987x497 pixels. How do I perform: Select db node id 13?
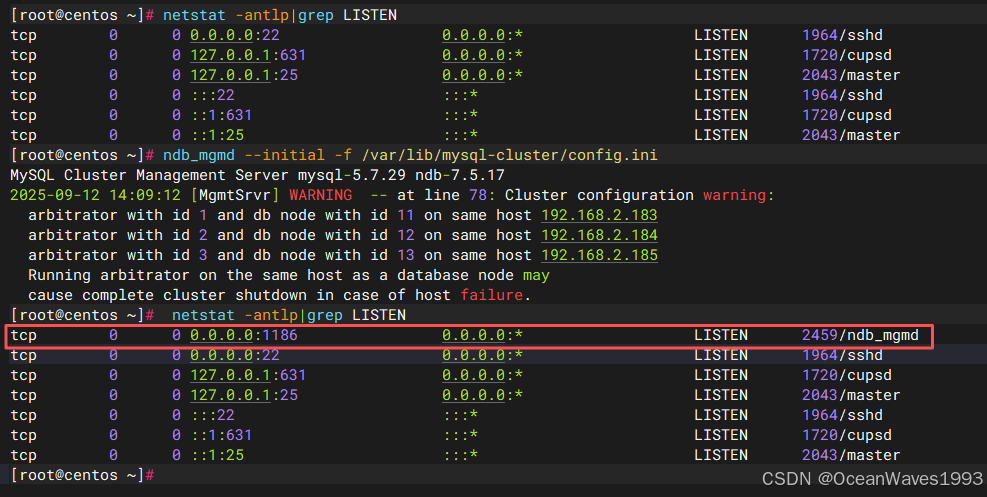(x=405, y=255)
